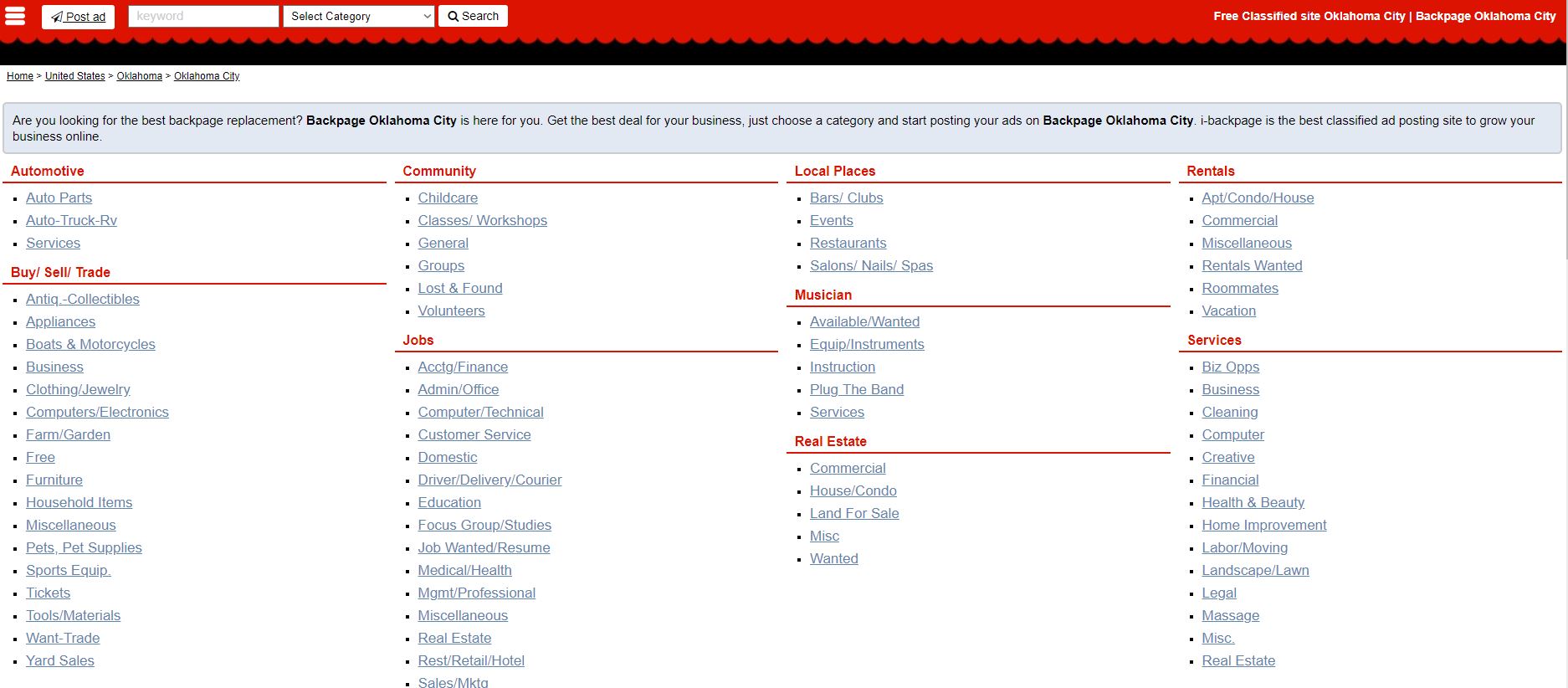The width and height of the screenshot is (1568, 688).
Task: Open the Appliances listings
Action: (x=61, y=321)
